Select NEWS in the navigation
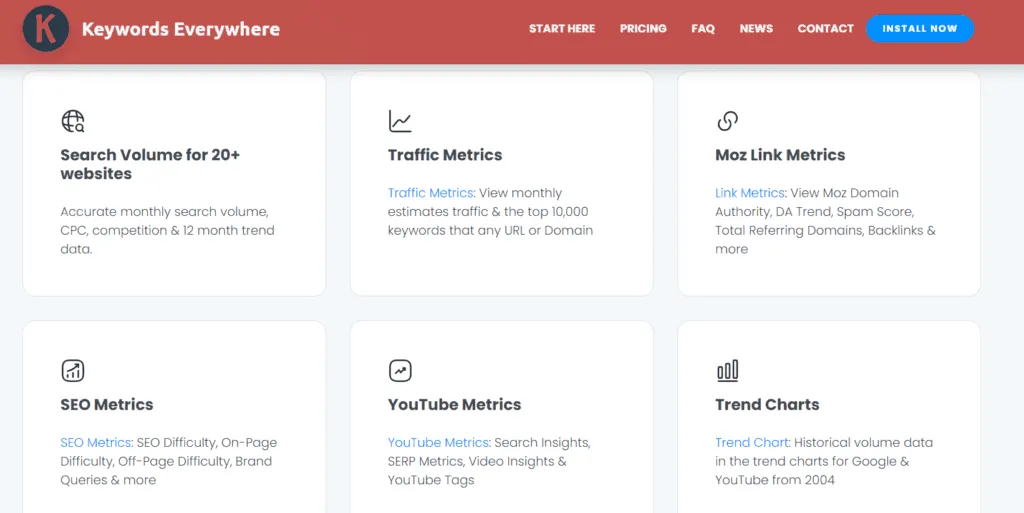 tap(756, 29)
